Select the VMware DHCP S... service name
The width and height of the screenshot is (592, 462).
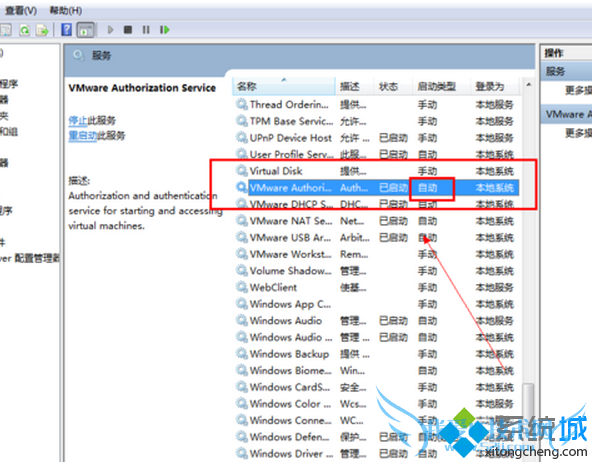[x=291, y=204]
